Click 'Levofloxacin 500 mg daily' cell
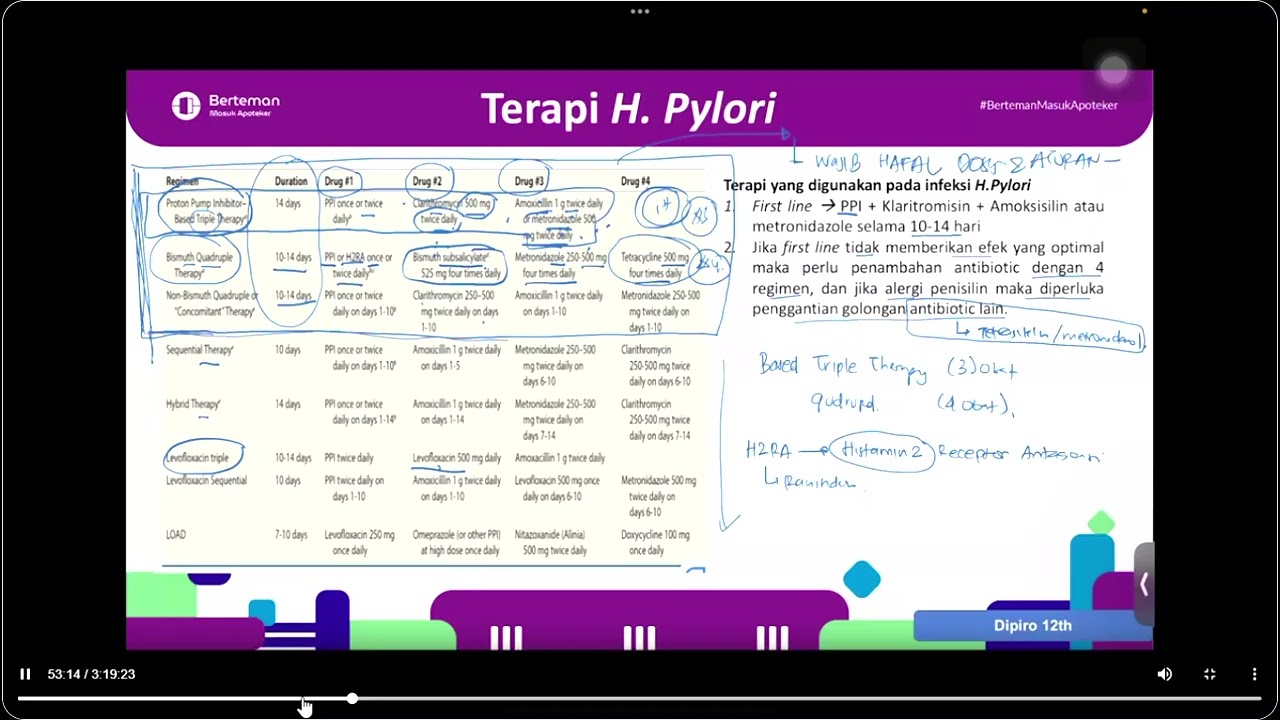This screenshot has height=720, width=1280. (x=457, y=458)
